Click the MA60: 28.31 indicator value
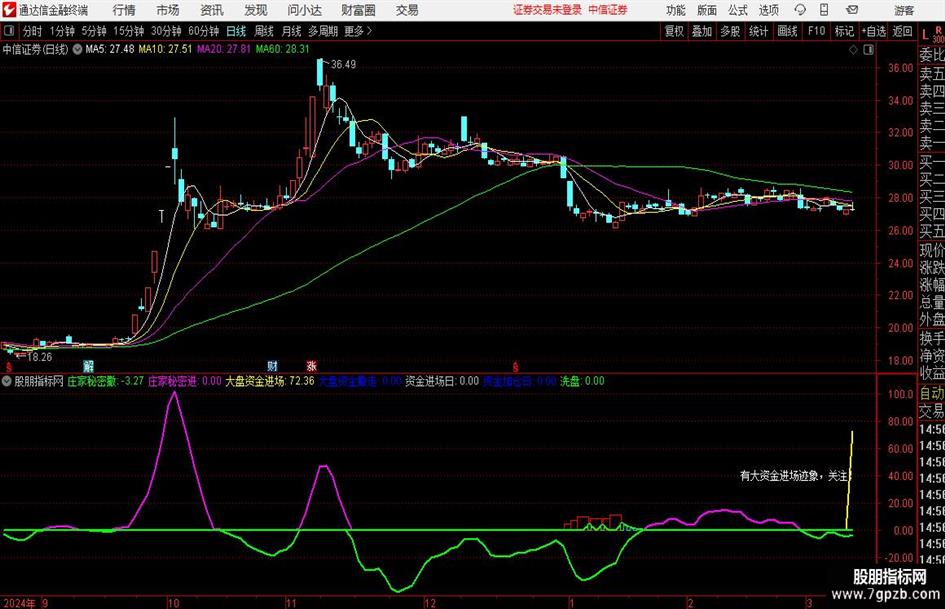945x609 pixels. click(282, 49)
